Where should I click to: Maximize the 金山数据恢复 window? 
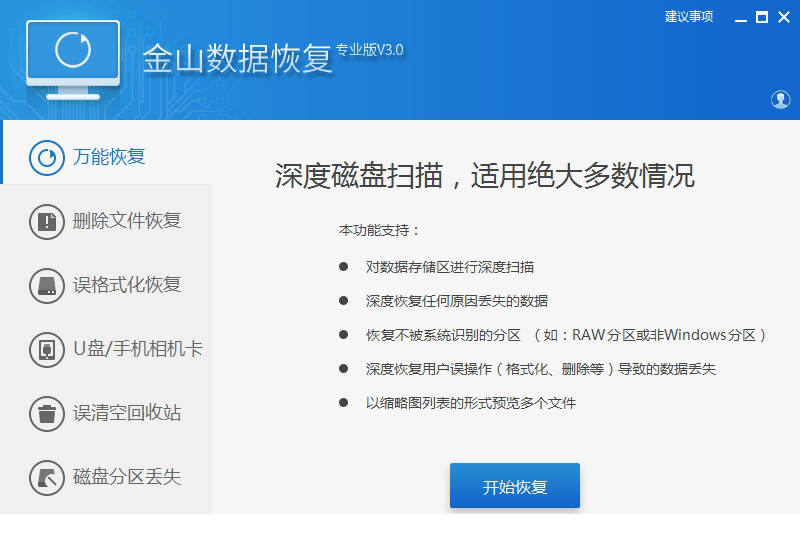pos(762,17)
